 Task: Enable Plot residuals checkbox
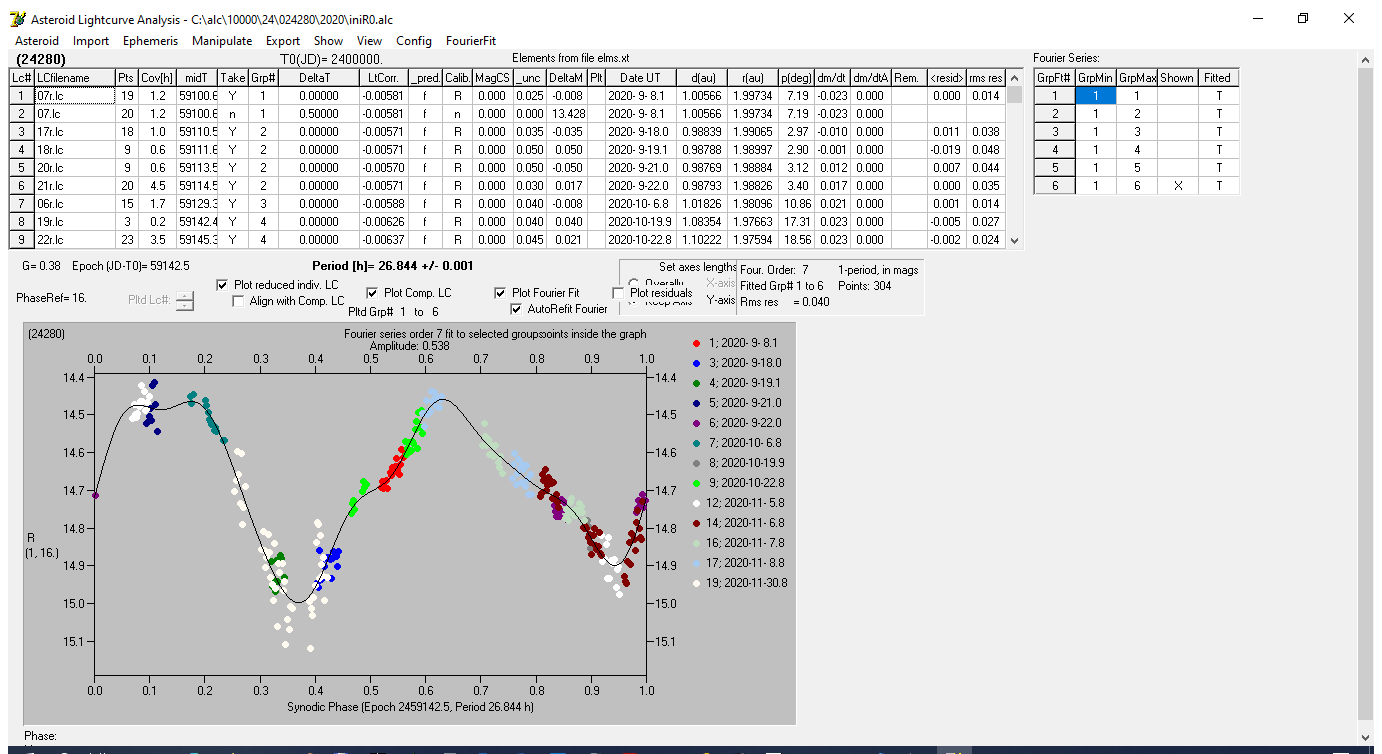click(x=618, y=293)
